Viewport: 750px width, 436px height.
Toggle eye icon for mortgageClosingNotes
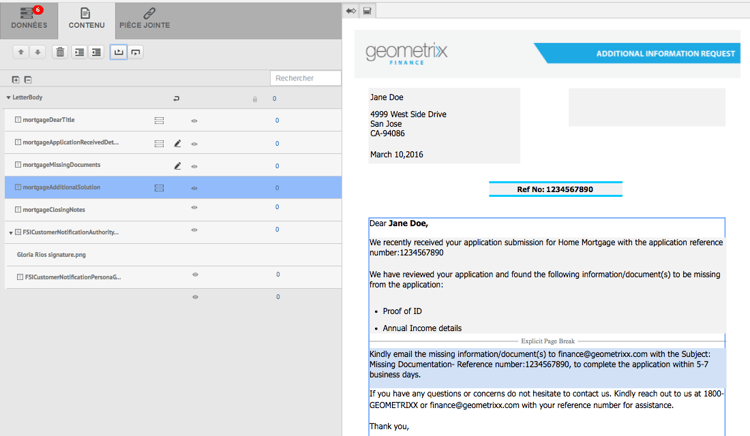click(x=194, y=207)
